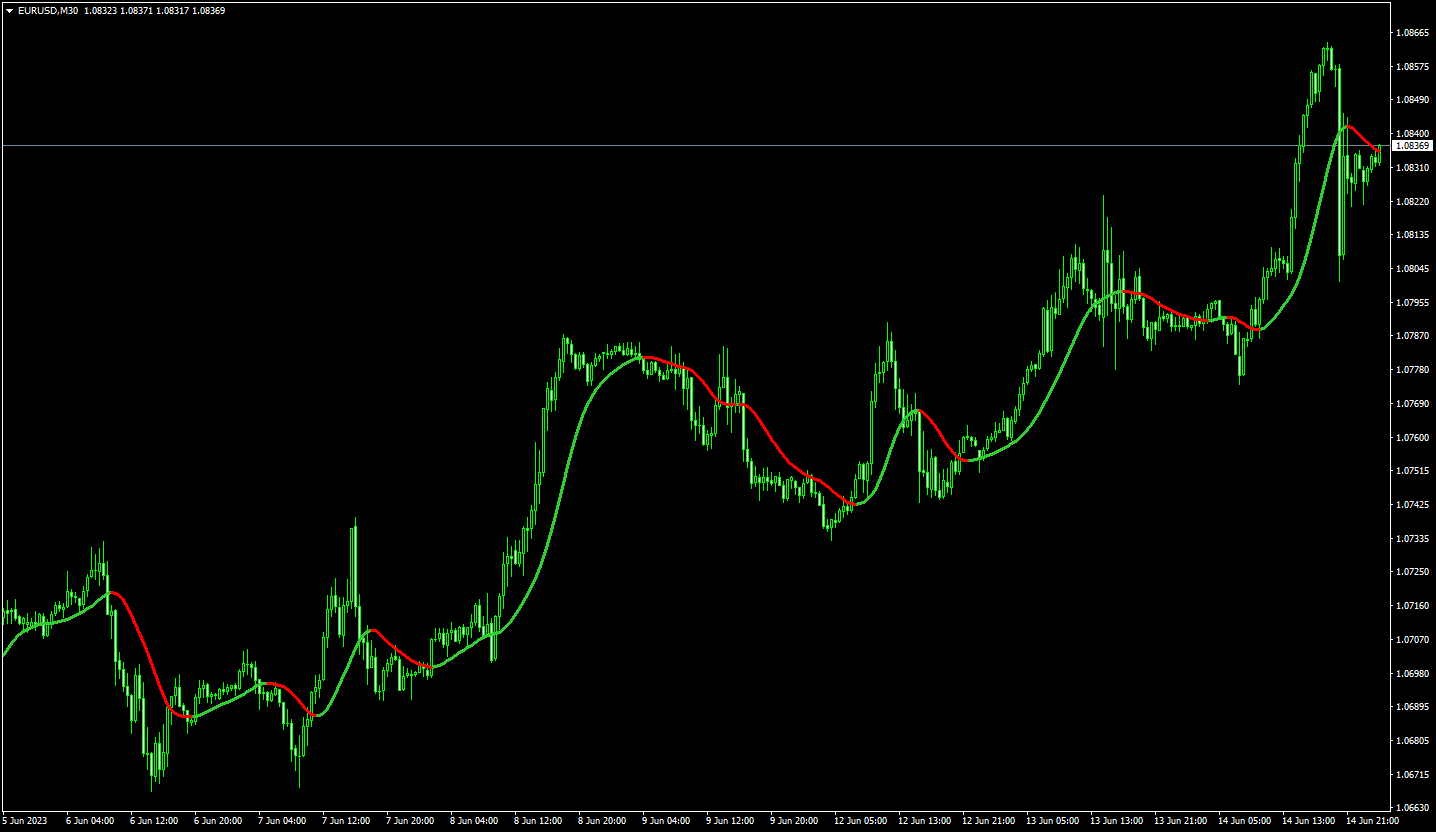Click the 1.06630 price axis label
This screenshot has width=1436, height=832.
1412,807
